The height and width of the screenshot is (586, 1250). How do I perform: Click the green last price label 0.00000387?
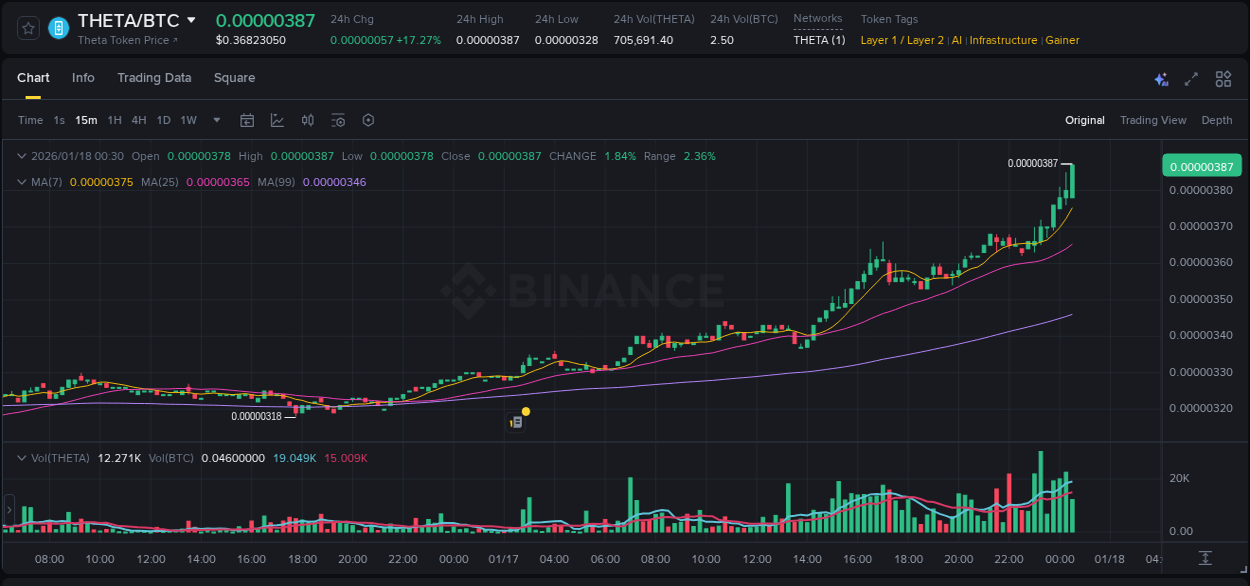pyautogui.click(x=1201, y=165)
